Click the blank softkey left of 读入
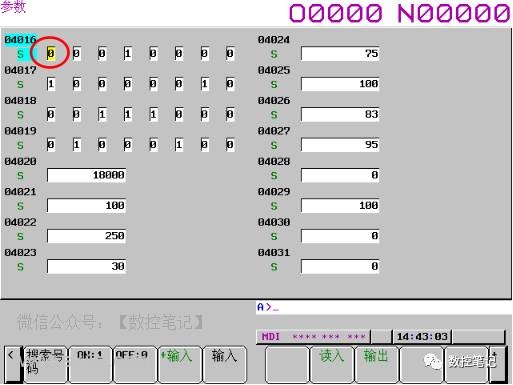The image size is (513, 385). pyautogui.click(x=287, y=364)
